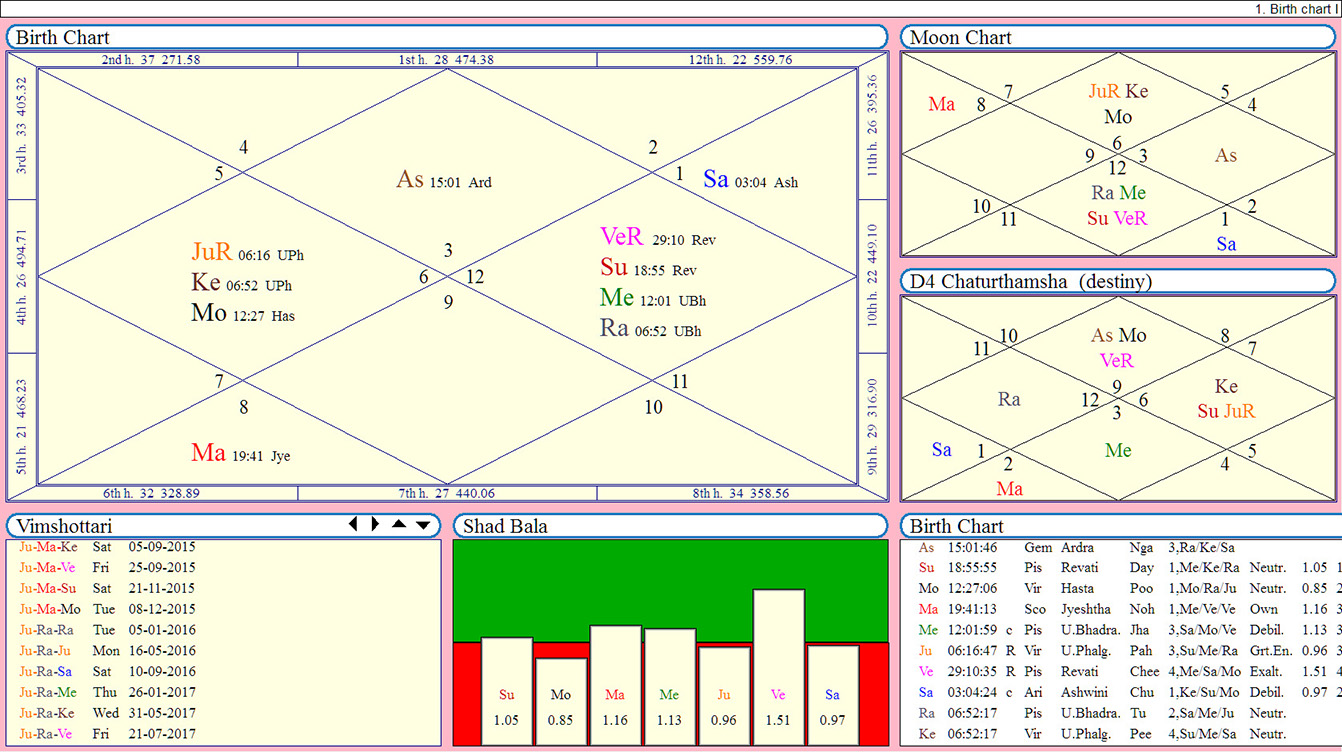Click the left arrow in Vimshottari header
The image size is (1342, 752).
tap(351, 525)
